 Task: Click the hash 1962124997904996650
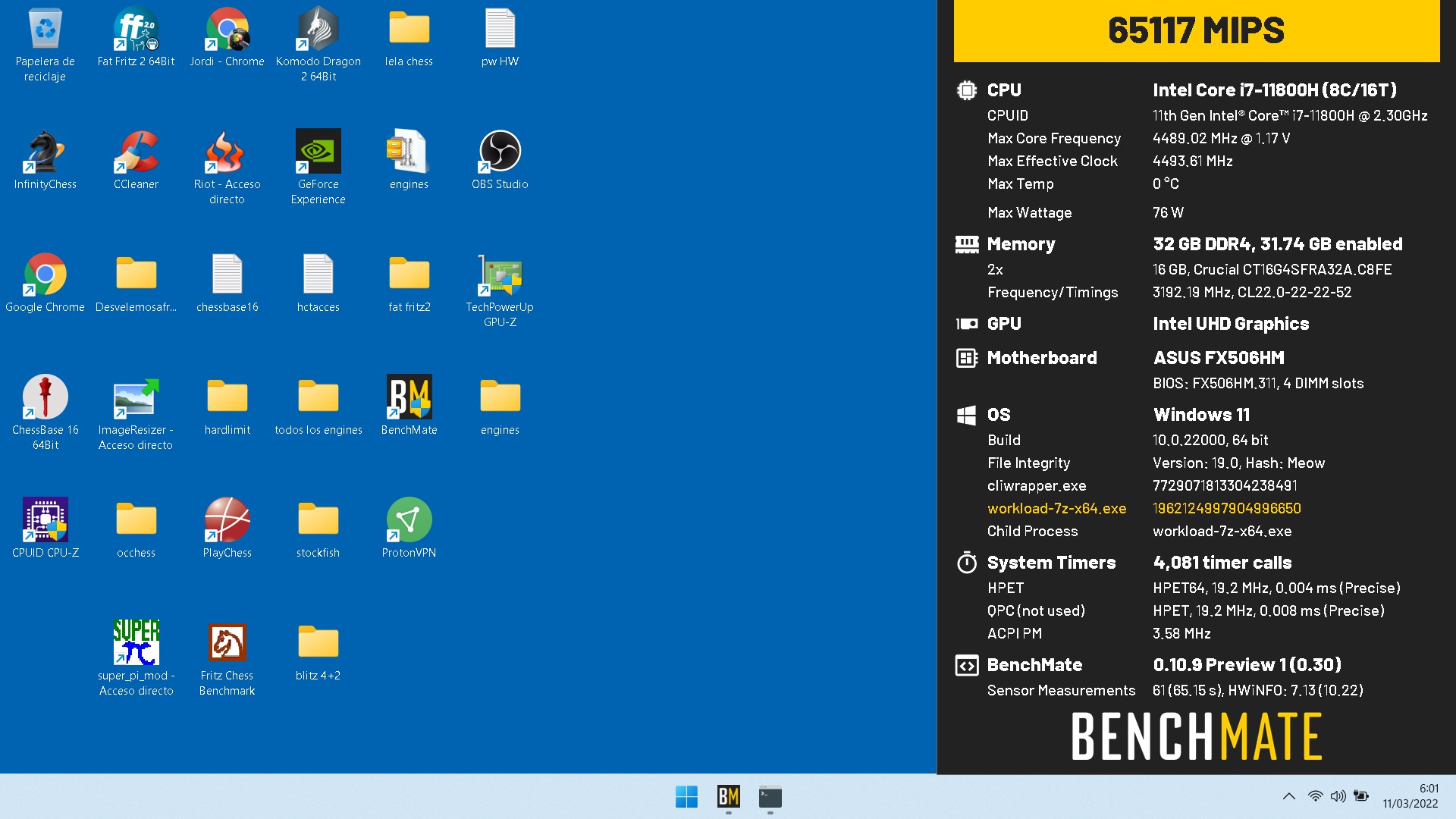(x=1226, y=509)
